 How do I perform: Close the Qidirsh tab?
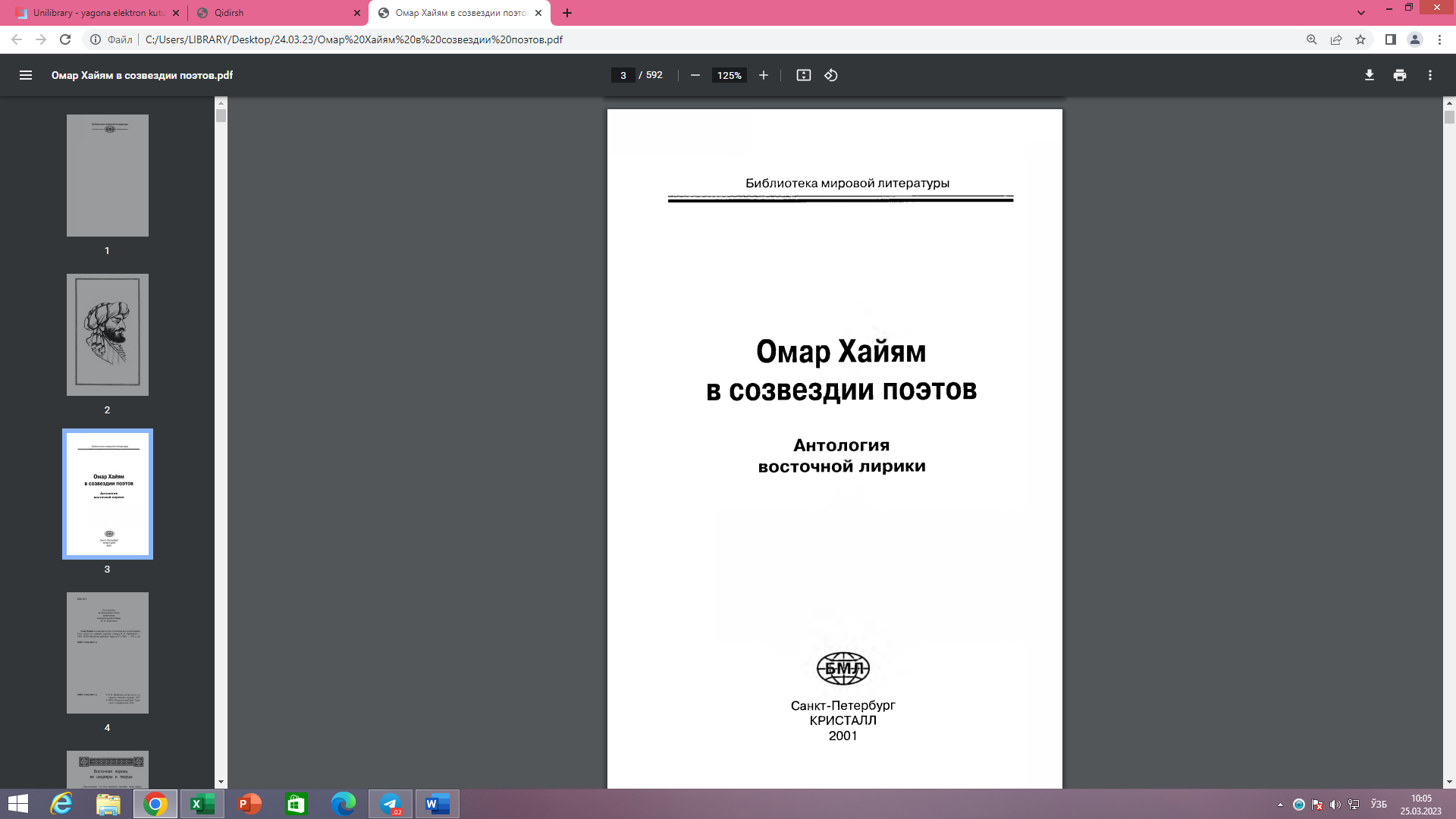[357, 13]
